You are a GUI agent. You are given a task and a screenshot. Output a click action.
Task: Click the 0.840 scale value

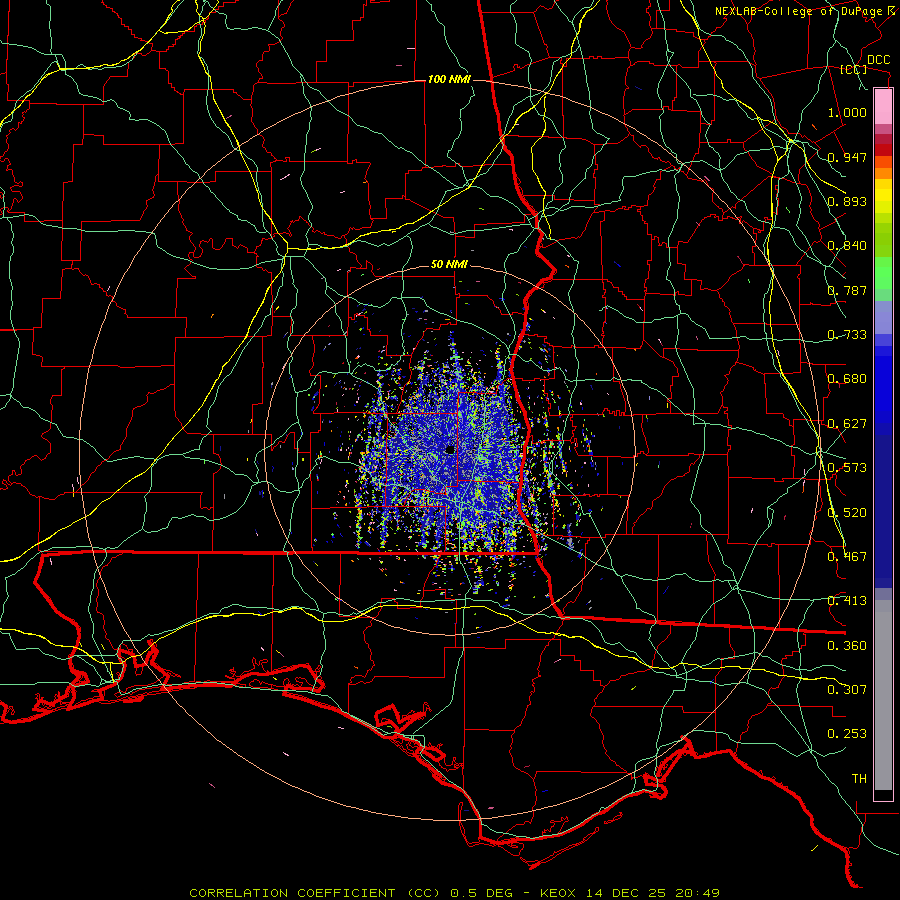(x=847, y=246)
